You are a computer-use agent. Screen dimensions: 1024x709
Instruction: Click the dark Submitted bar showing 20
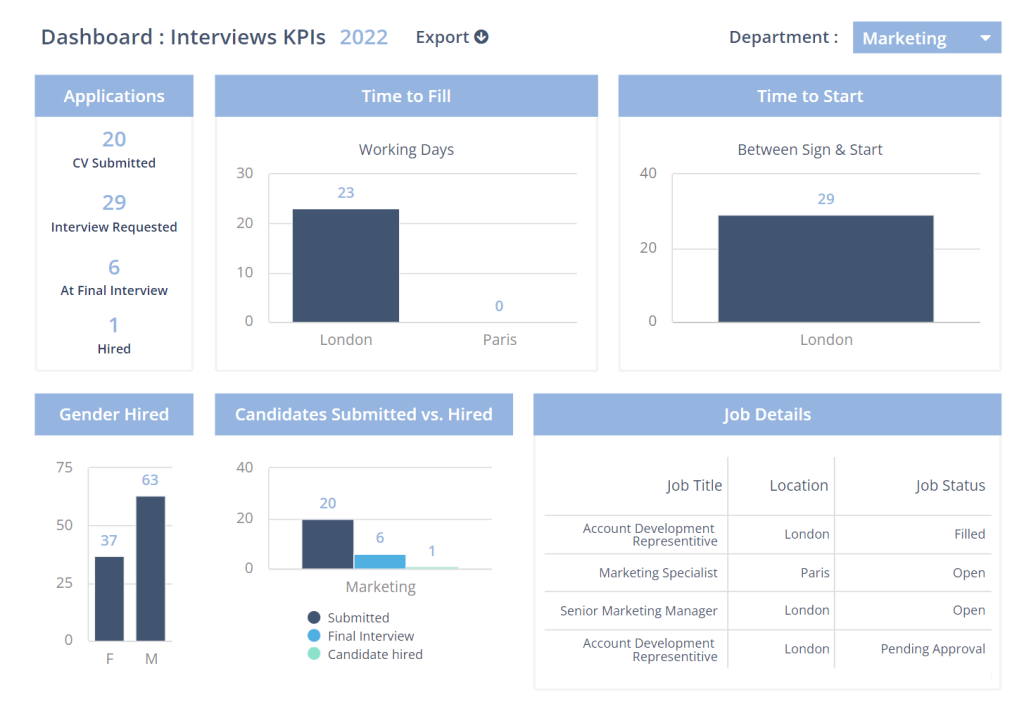pyautogui.click(x=328, y=544)
